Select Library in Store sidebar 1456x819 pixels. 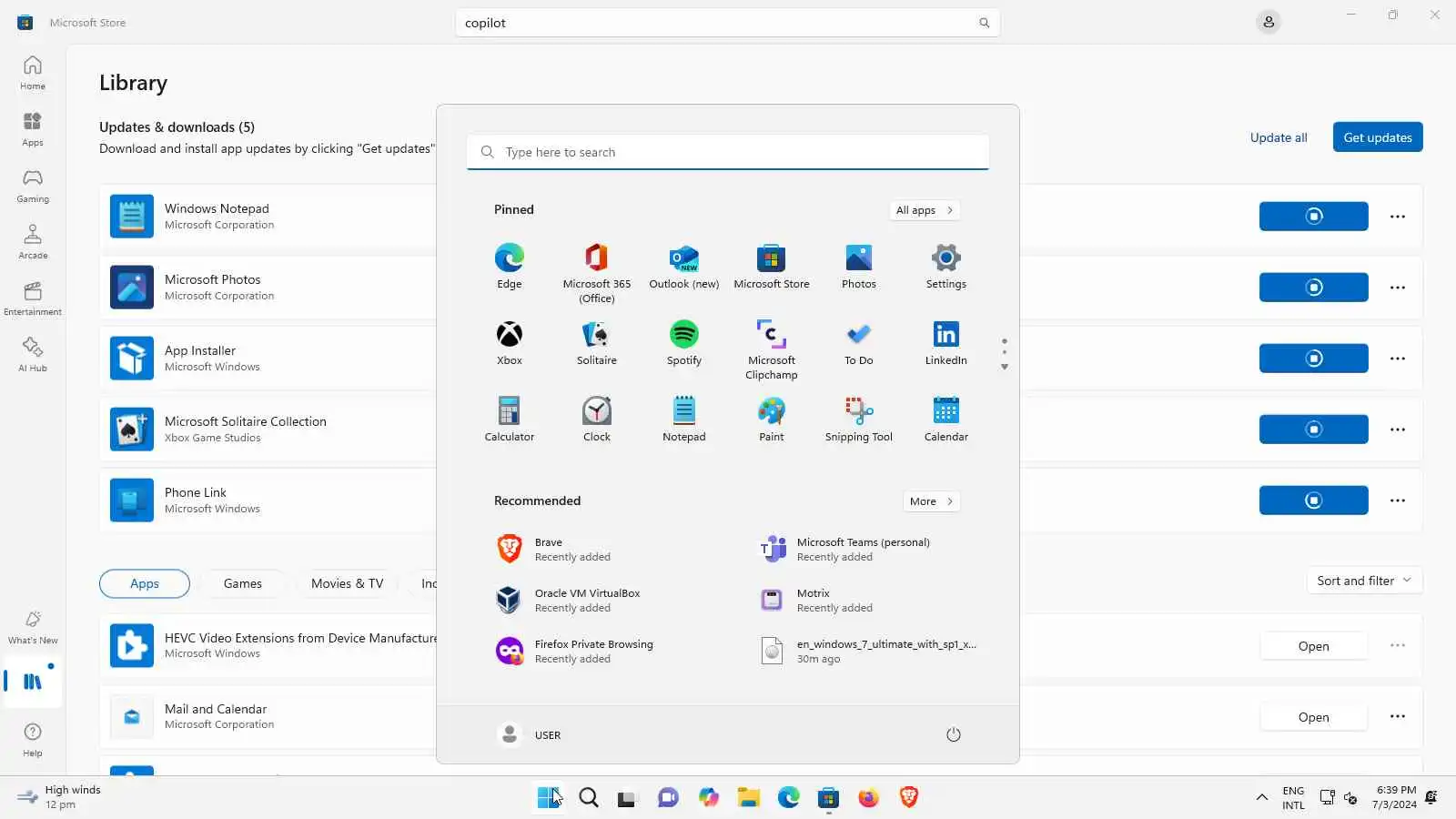pos(33,682)
